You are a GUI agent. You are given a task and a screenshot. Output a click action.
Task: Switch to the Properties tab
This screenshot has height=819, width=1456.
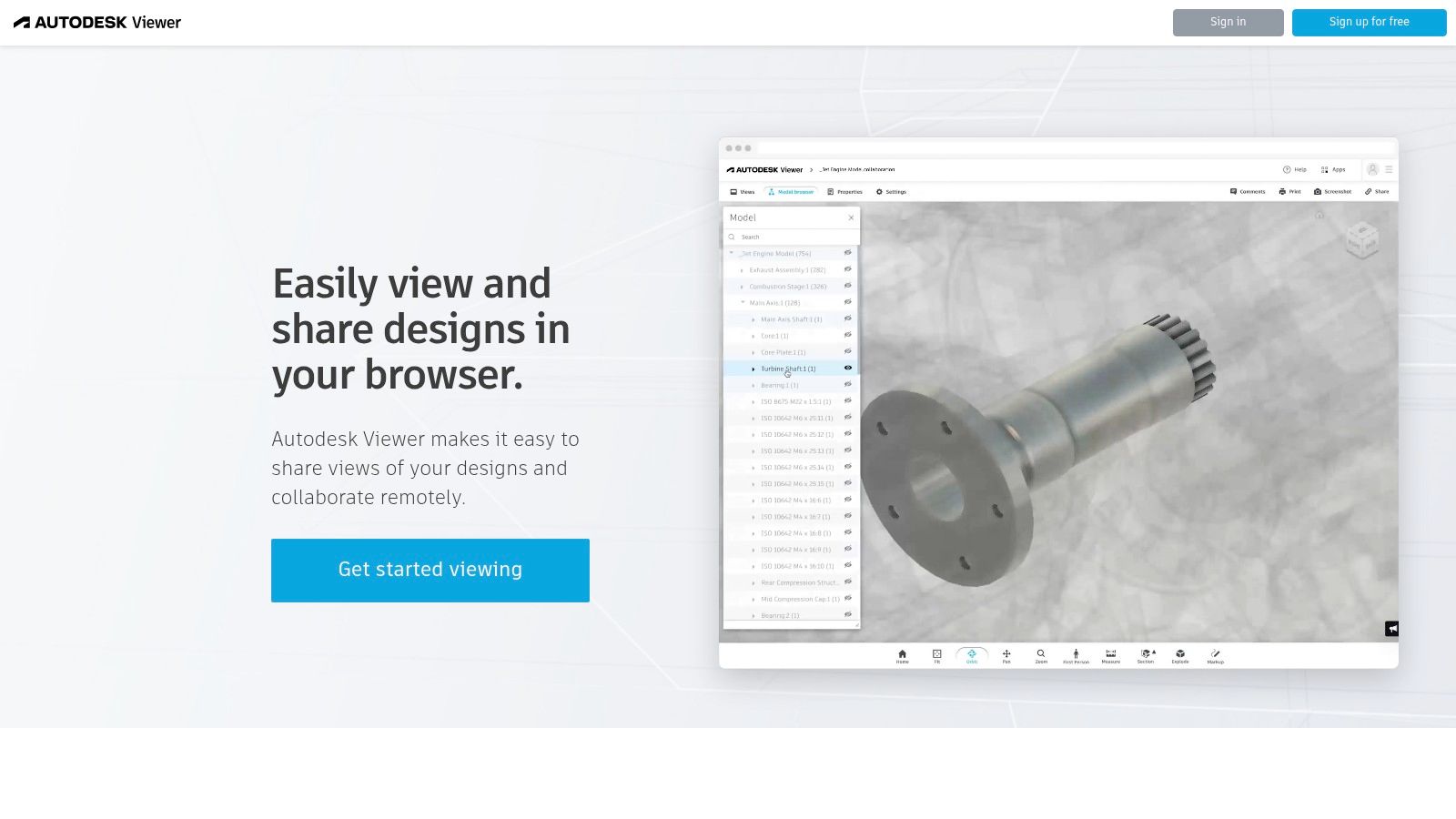pyautogui.click(x=845, y=191)
